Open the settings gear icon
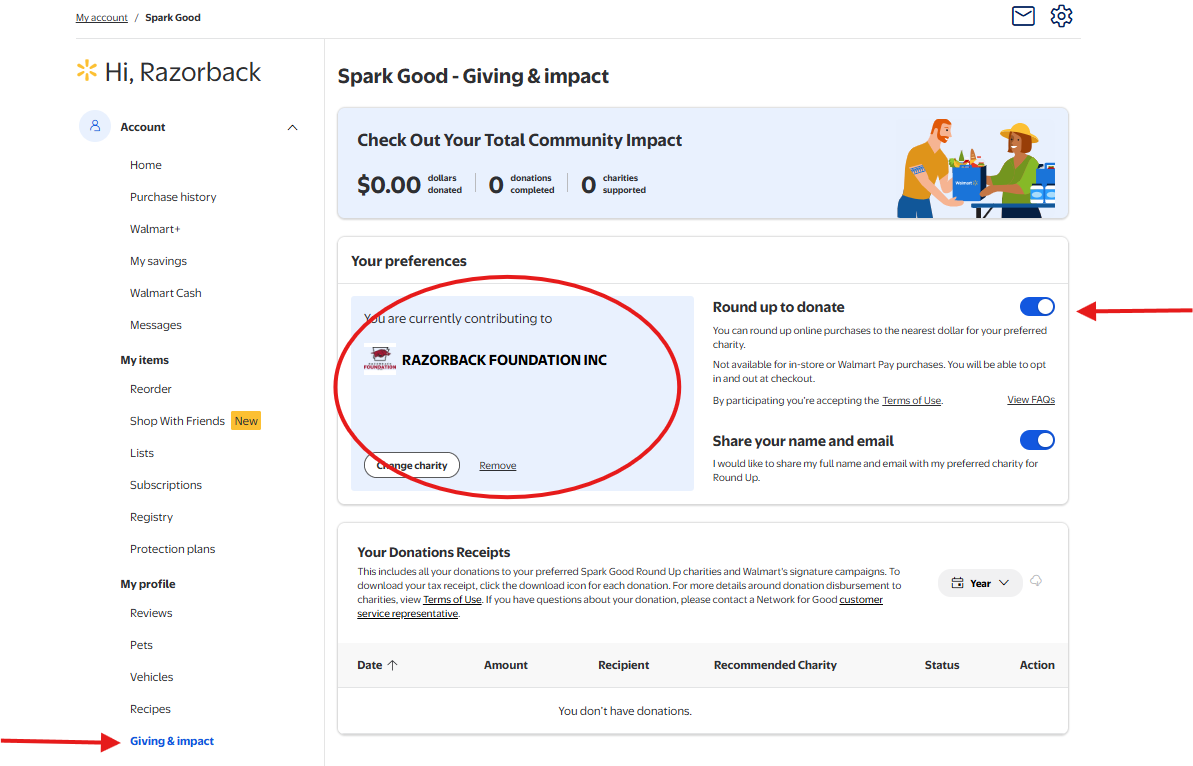This screenshot has height=766, width=1193. point(1061,16)
